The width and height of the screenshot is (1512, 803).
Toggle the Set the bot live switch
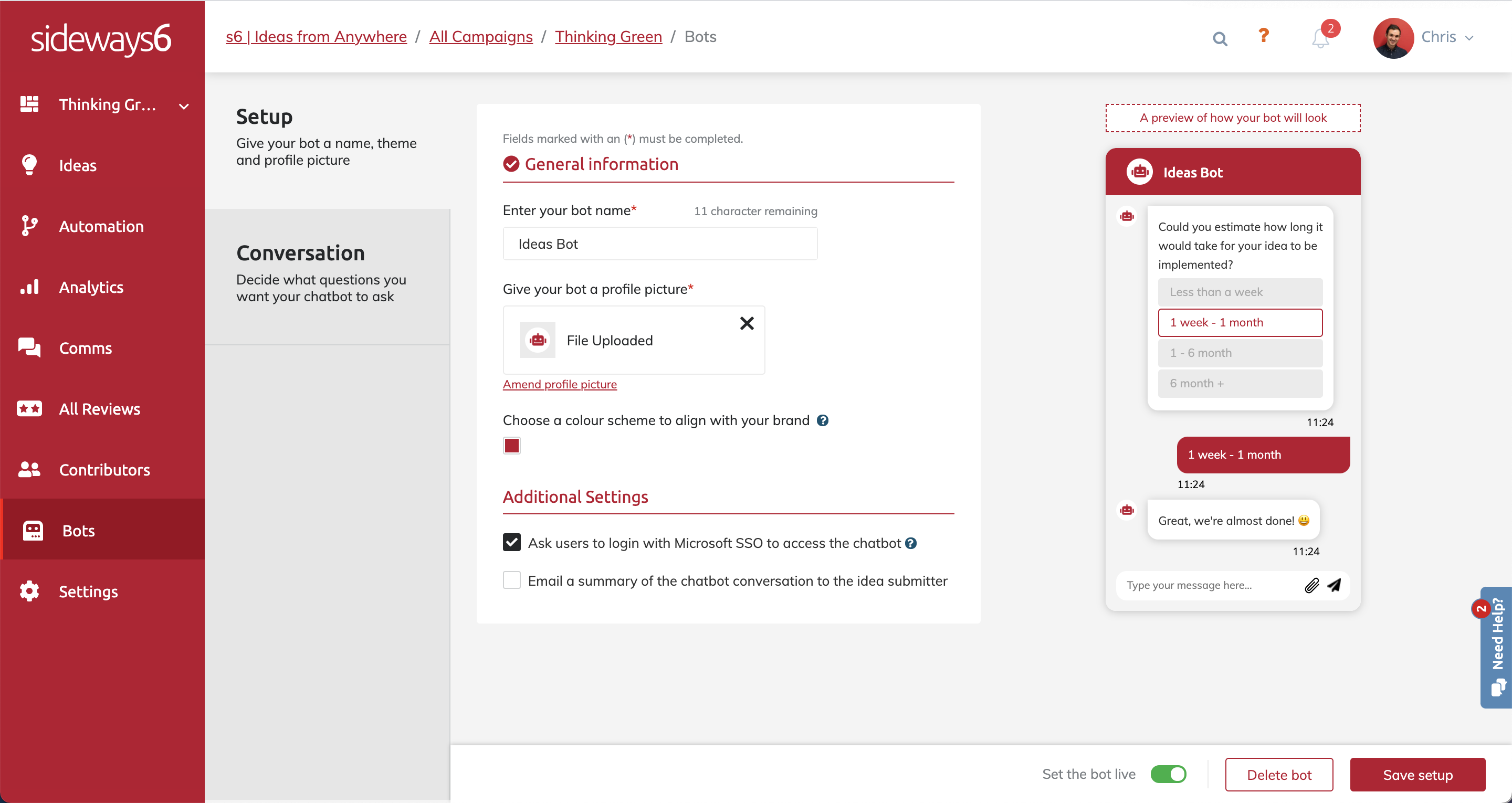click(x=1168, y=774)
